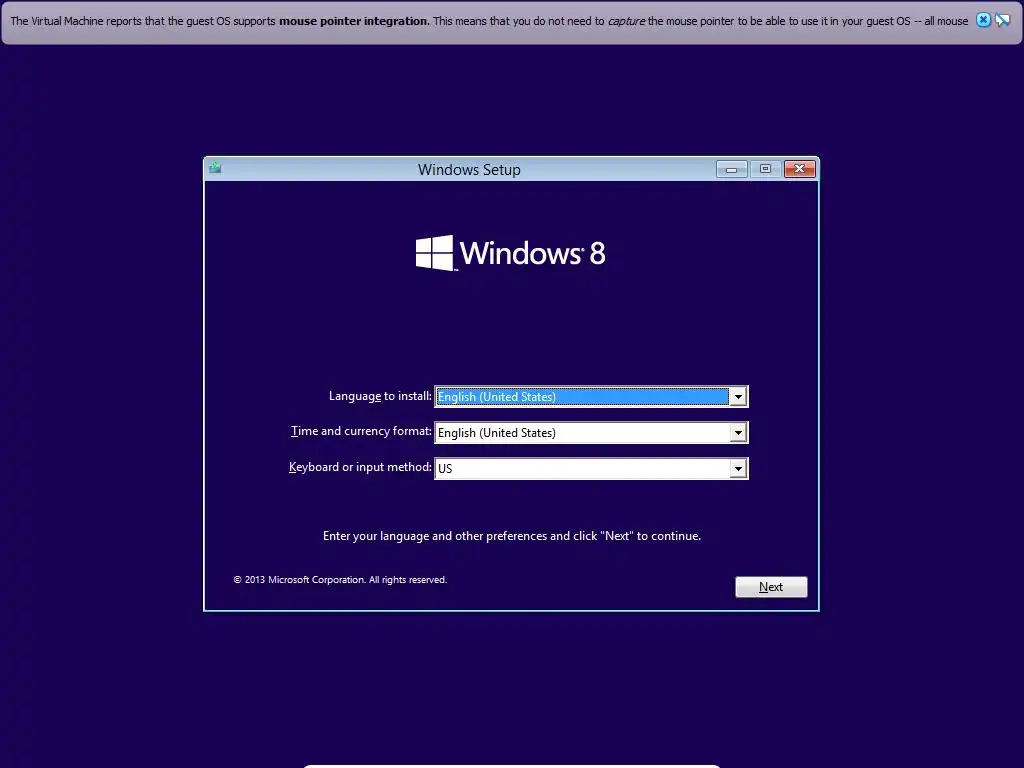The width and height of the screenshot is (1024, 768).
Task: Click the Language to install label
Action: point(380,396)
